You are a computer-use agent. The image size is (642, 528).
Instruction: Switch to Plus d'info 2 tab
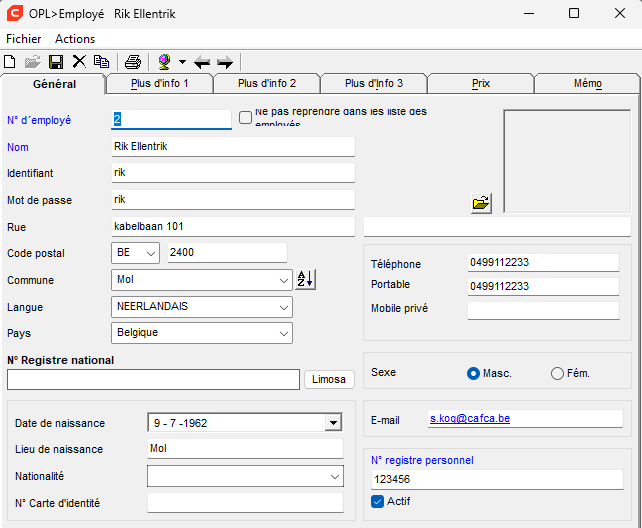(267, 83)
